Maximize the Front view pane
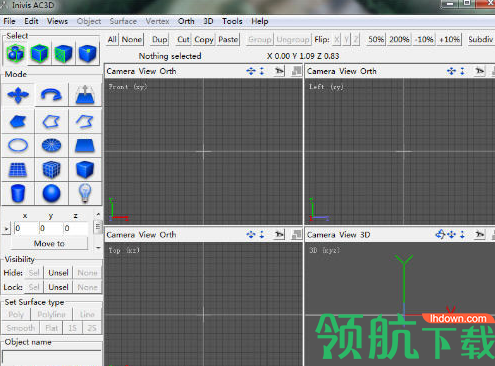The width and height of the screenshot is (495, 366). [296, 71]
